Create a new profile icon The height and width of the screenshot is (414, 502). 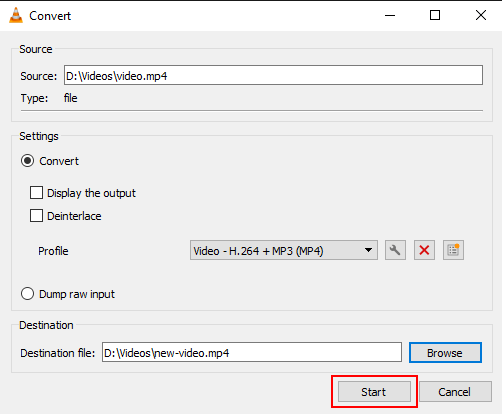click(x=453, y=250)
